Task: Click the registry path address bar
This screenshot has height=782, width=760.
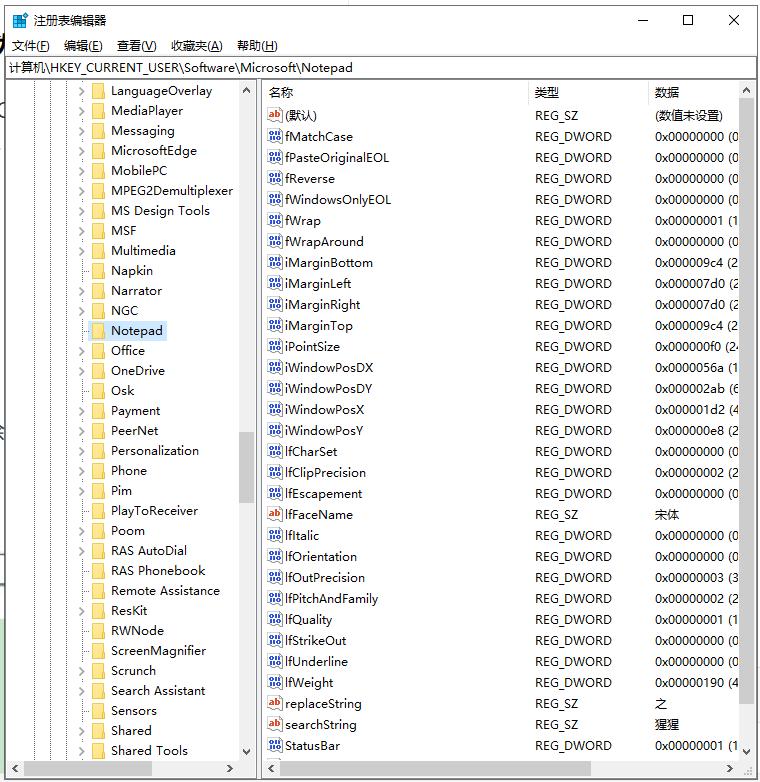Action: point(381,68)
